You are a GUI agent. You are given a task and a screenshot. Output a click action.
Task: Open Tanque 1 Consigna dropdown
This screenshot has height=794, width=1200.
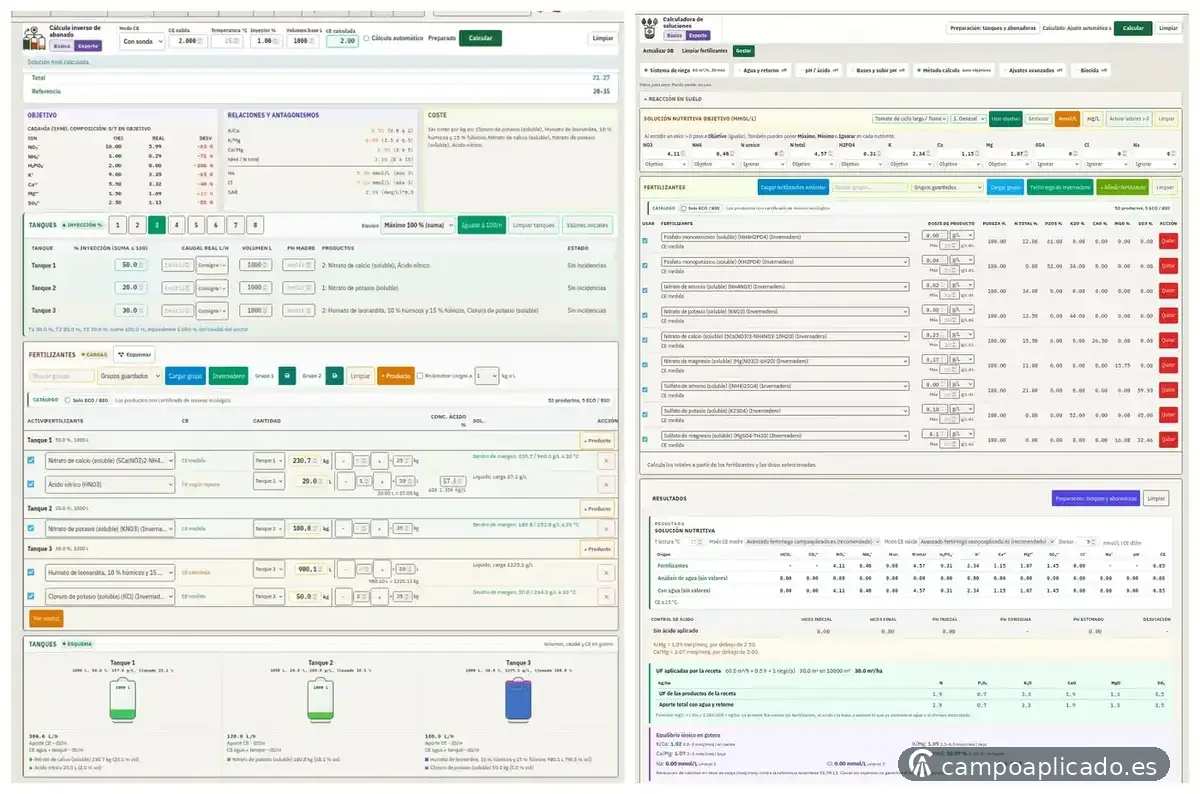[211, 265]
